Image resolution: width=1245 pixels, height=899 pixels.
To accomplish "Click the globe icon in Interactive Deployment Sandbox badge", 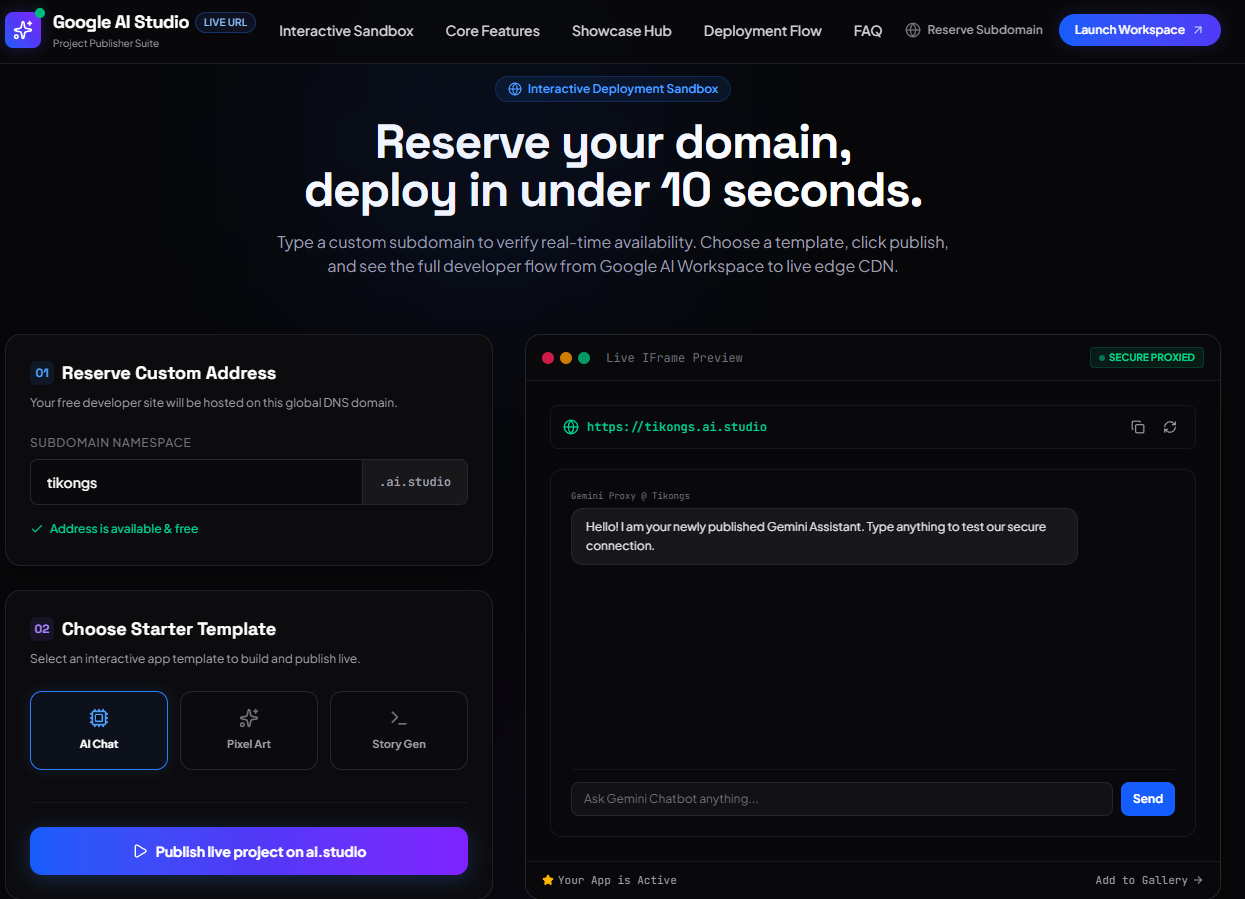I will click(515, 89).
